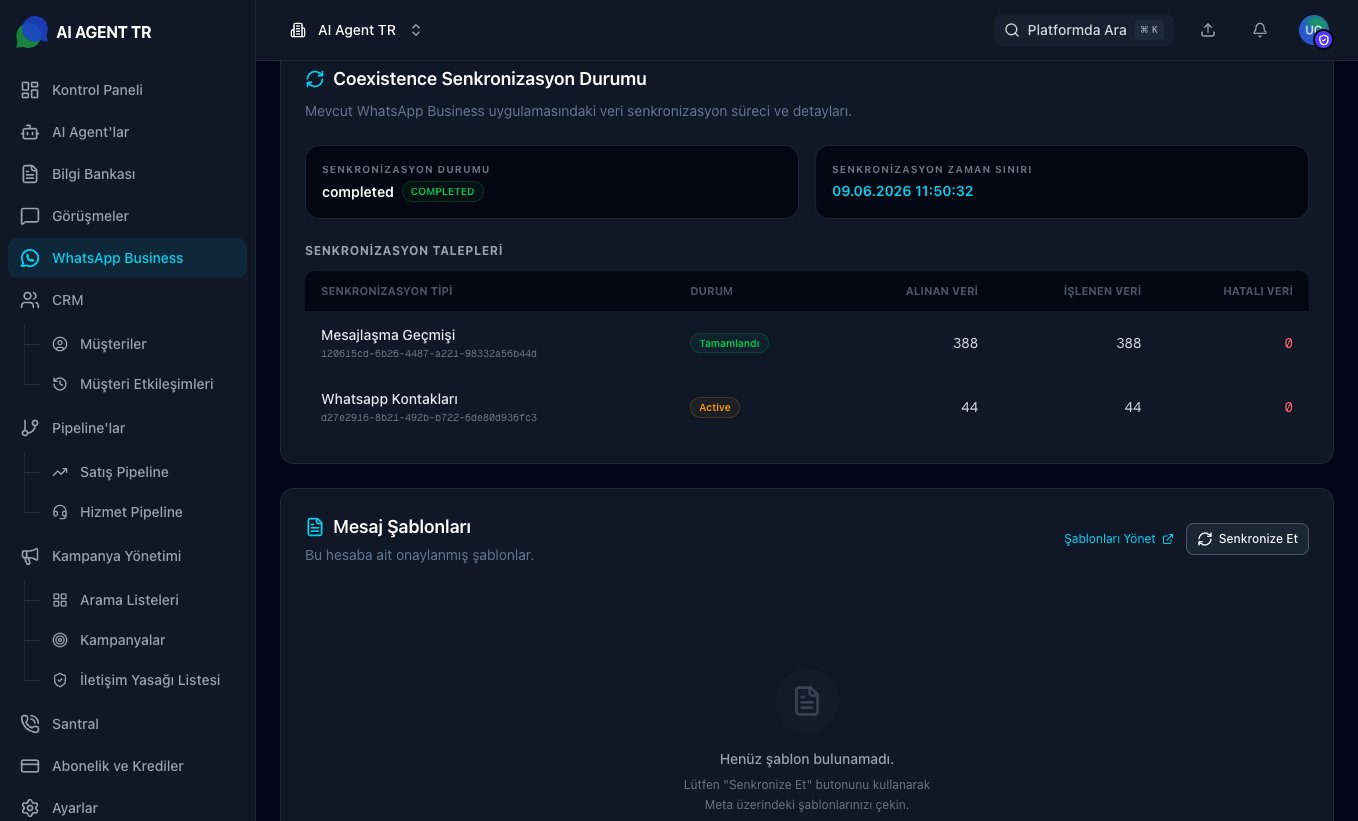Click the Ayarlar gear icon
Screen dimensions: 1358x821
(30, 808)
